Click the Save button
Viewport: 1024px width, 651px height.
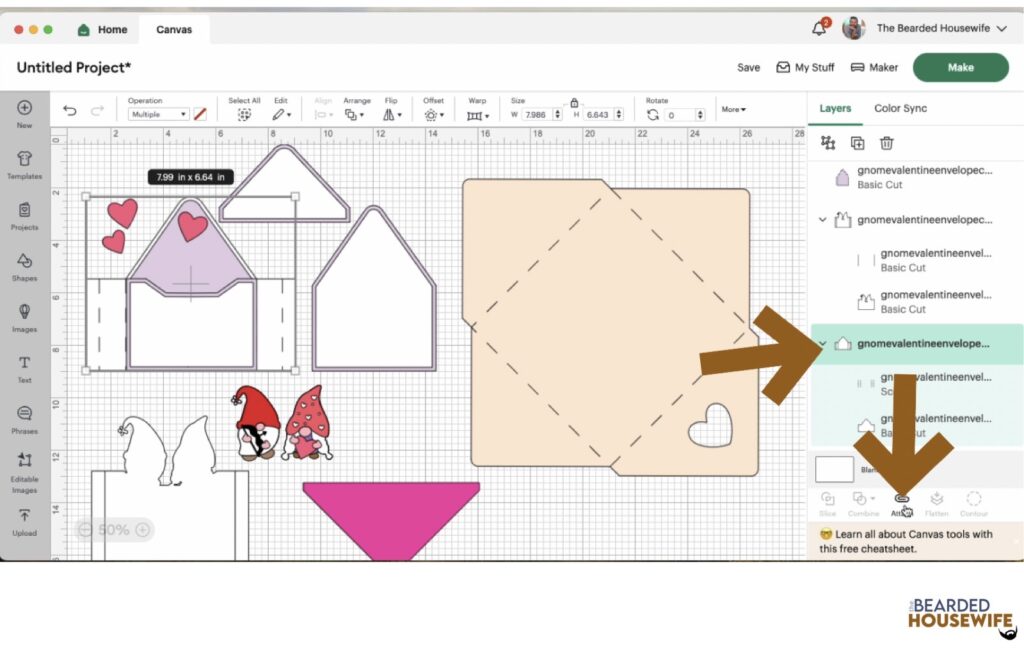tap(748, 67)
